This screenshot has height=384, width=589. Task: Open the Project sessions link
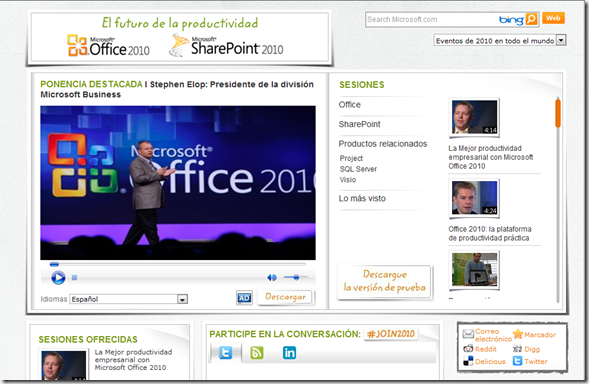(351, 158)
